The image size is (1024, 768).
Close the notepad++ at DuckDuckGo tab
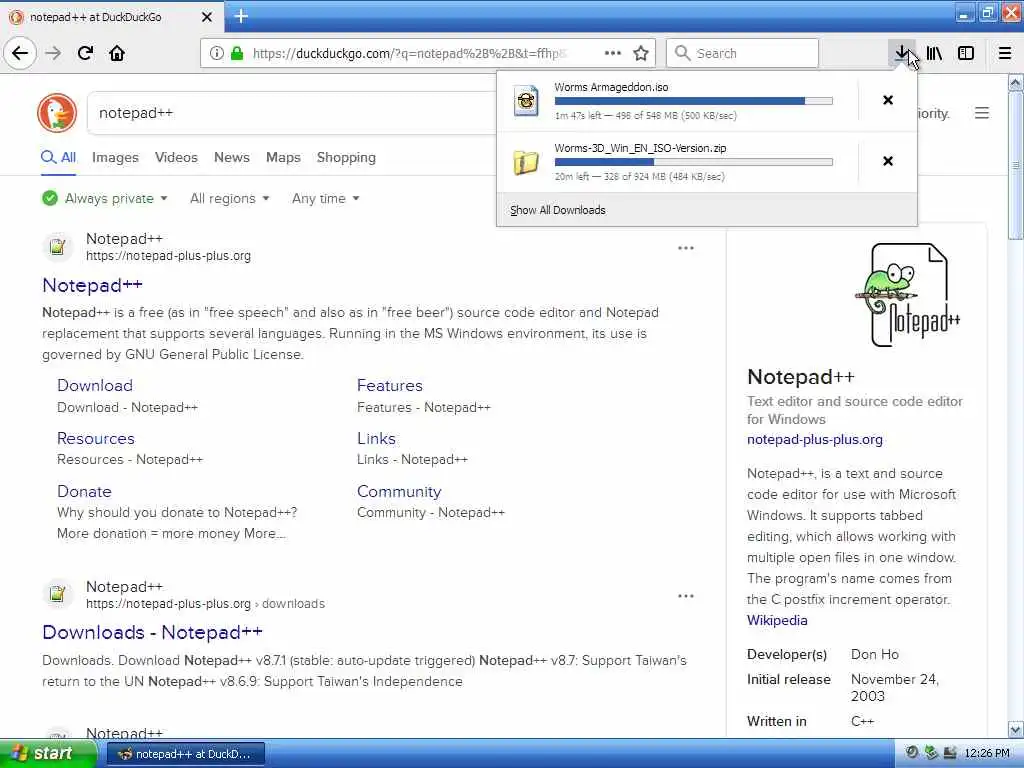206,17
